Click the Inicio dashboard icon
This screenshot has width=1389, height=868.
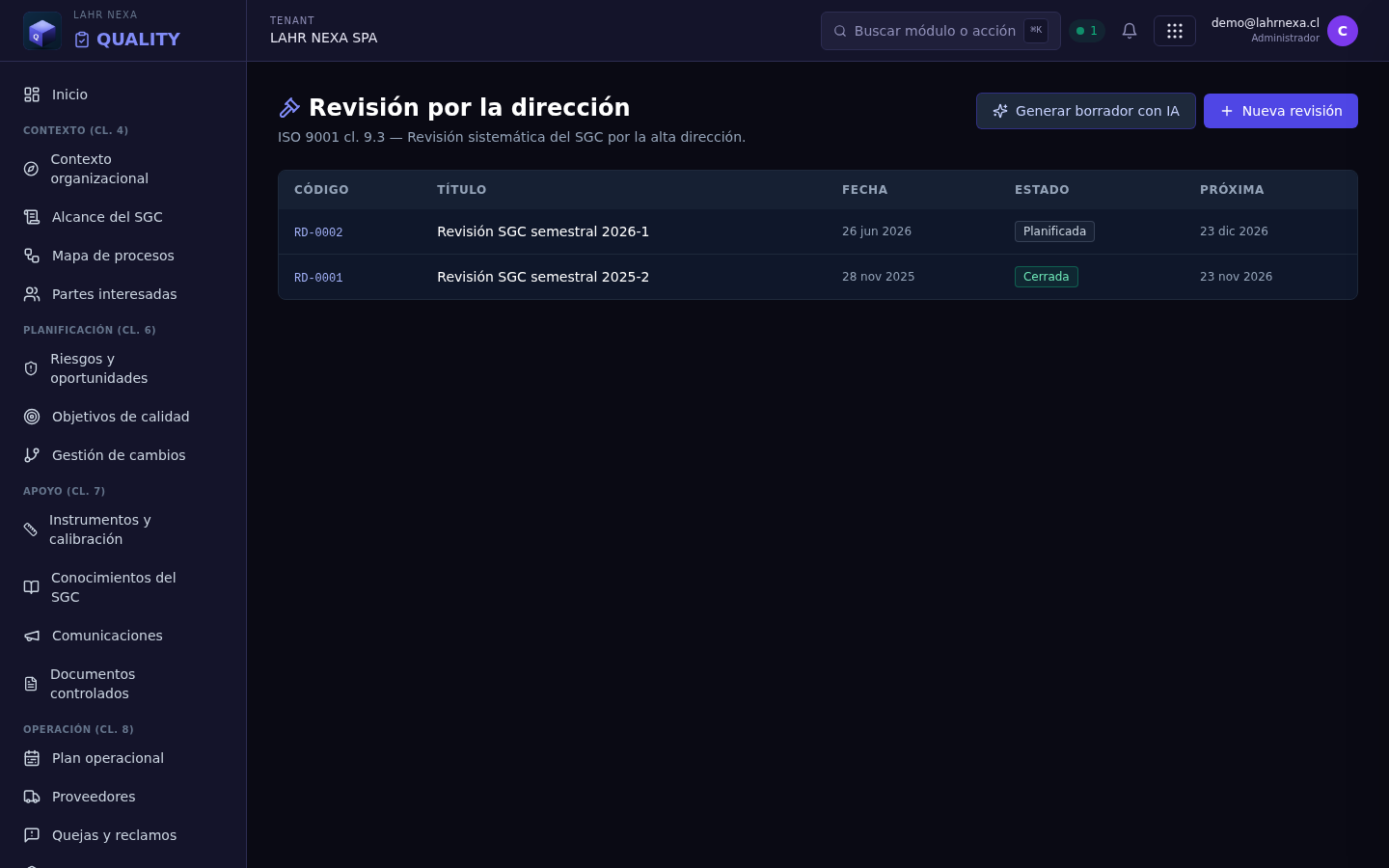(32, 95)
